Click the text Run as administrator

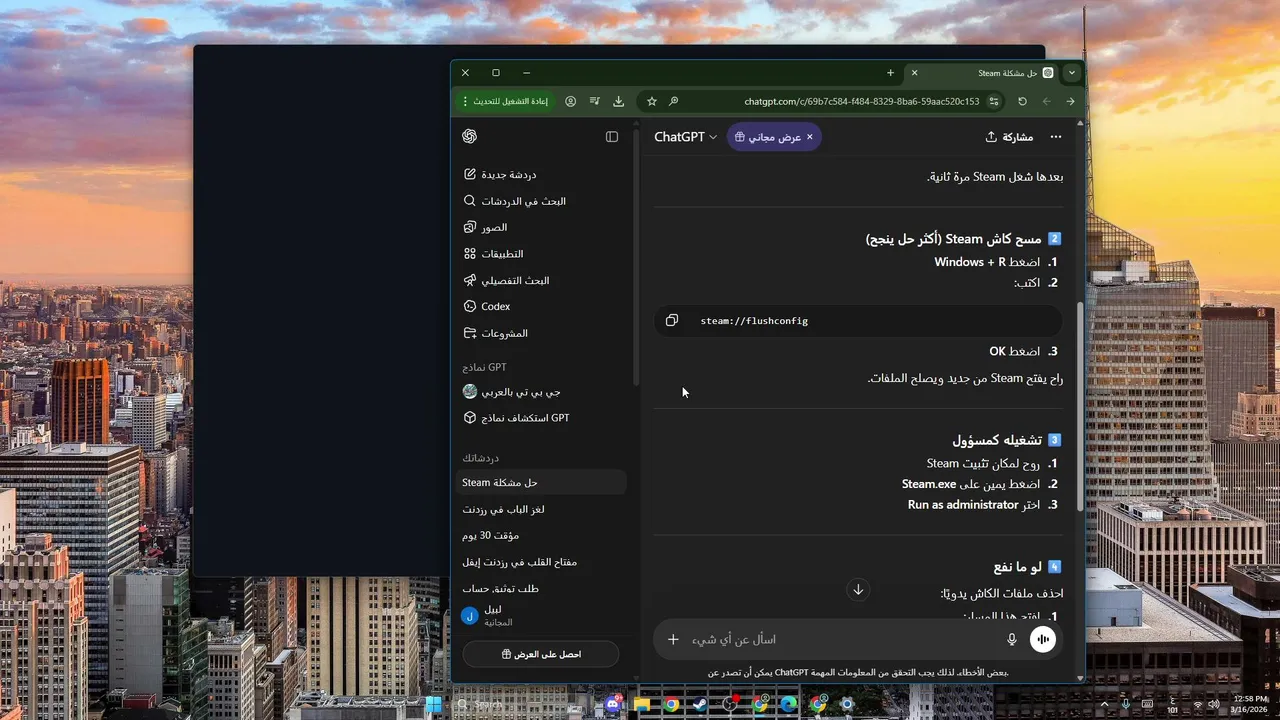963,505
